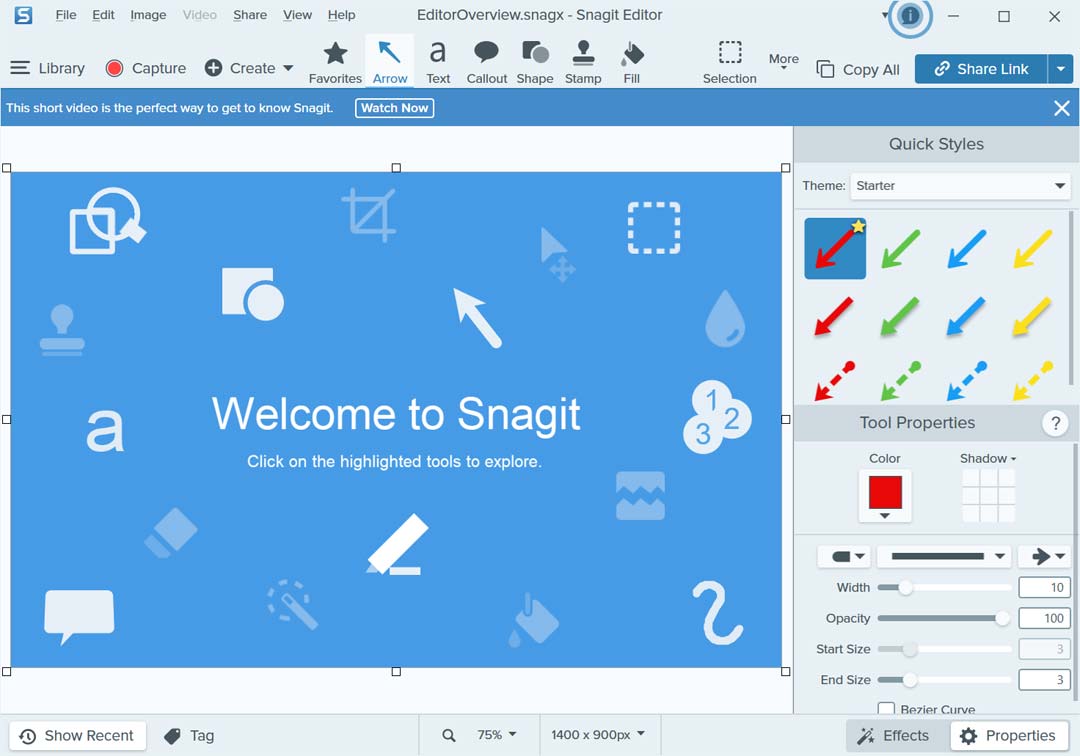The image size is (1080, 756).
Task: Open the Share menu
Action: click(250, 14)
